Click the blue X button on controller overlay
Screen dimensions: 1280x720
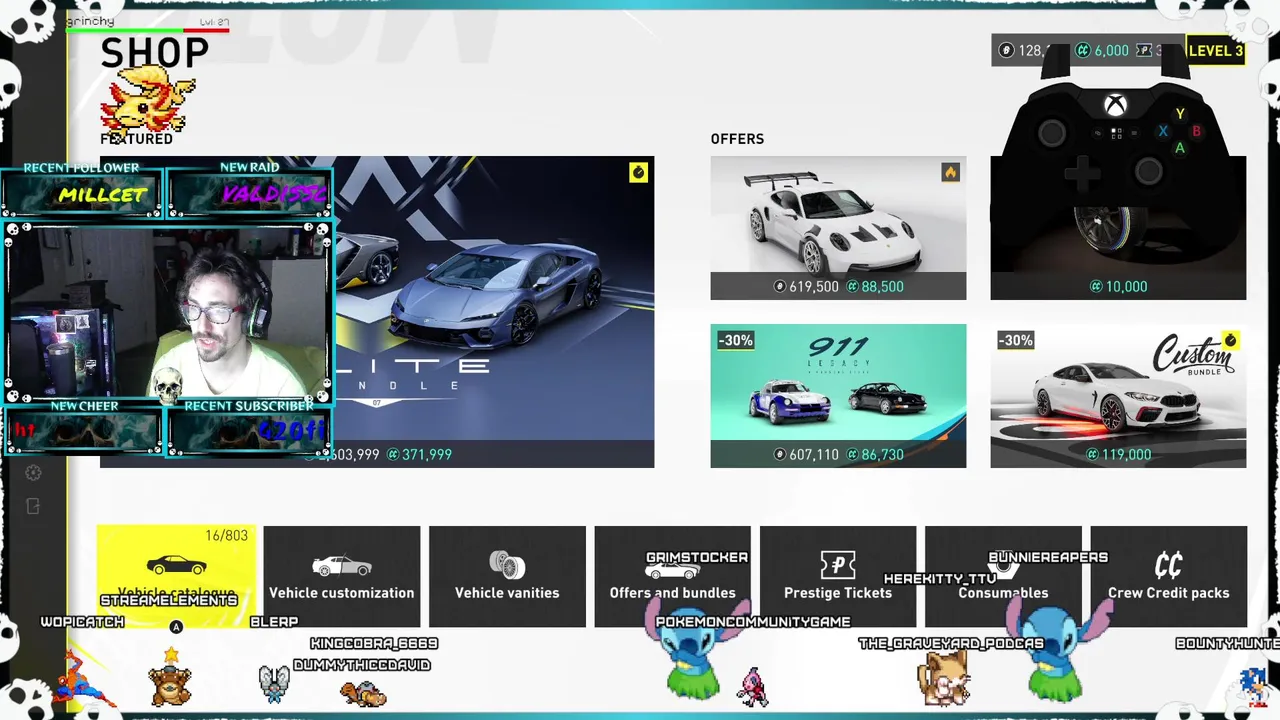pos(1163,131)
